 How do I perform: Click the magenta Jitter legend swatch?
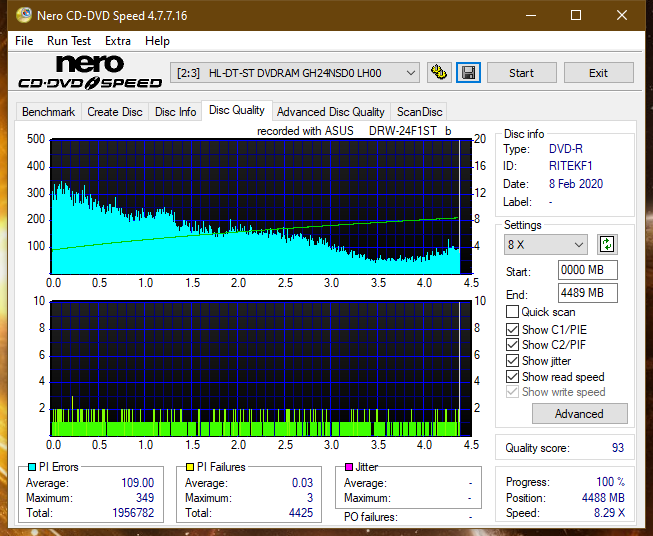349,467
